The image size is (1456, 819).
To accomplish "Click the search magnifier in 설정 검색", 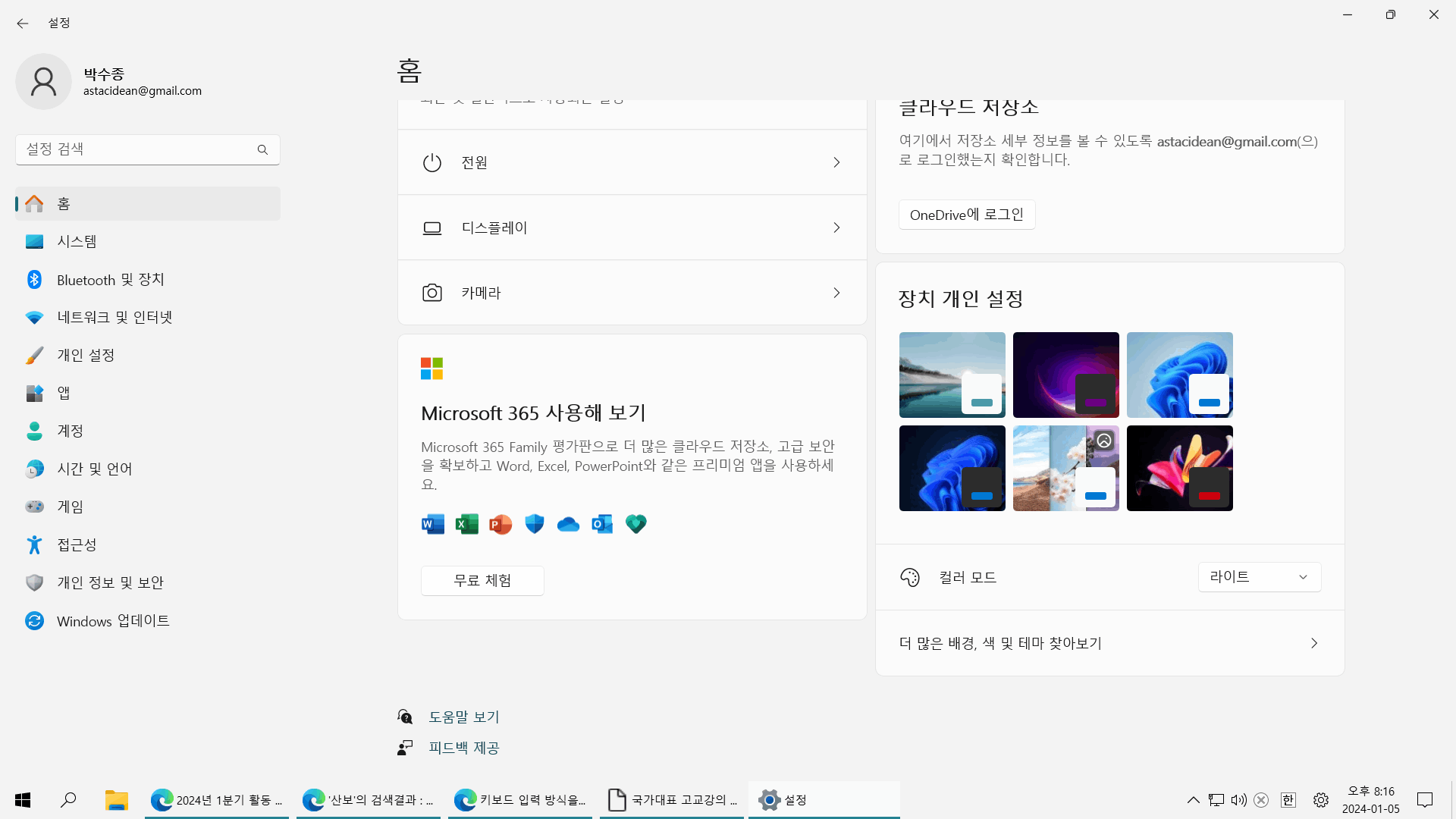I will [262, 149].
